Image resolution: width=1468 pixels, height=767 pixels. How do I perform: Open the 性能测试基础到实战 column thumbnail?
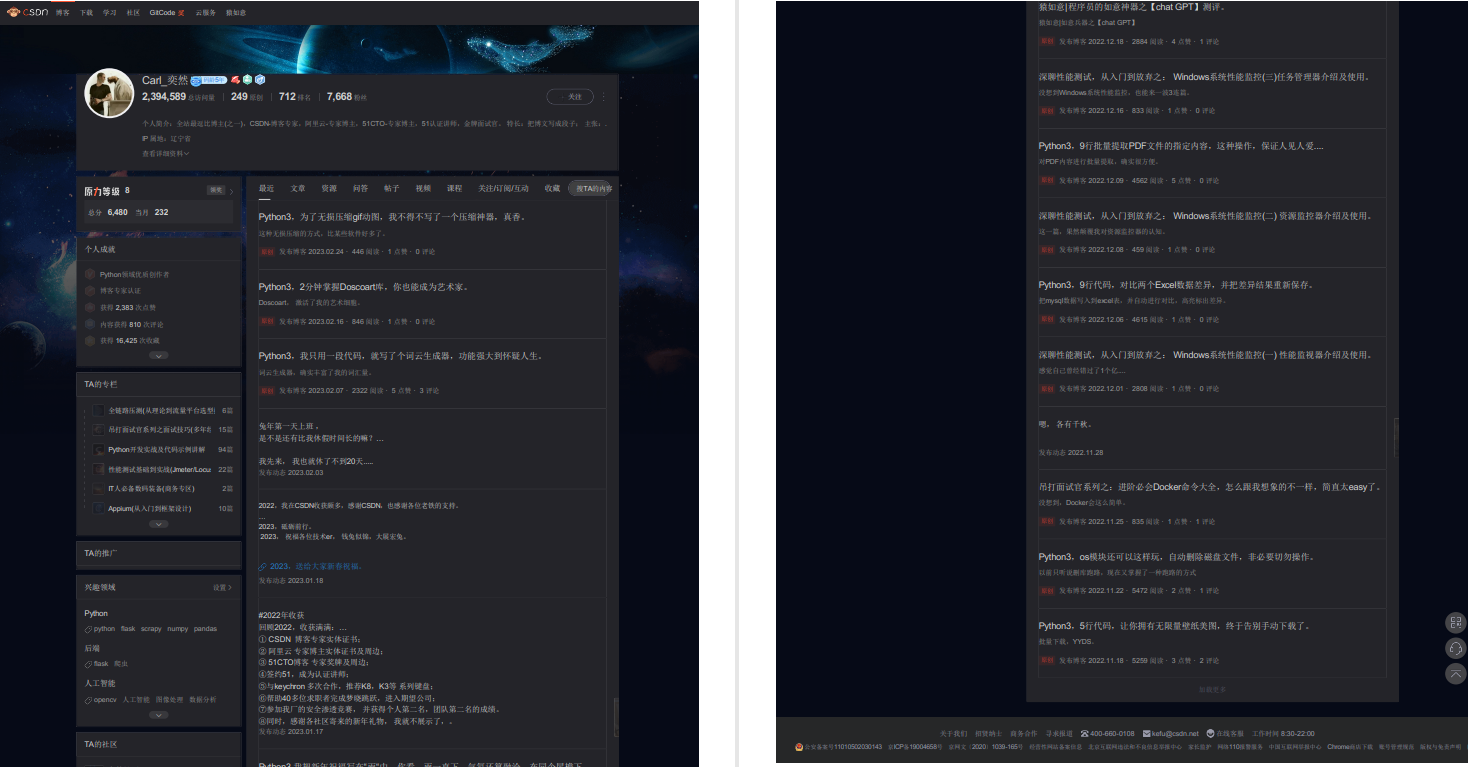click(99, 469)
